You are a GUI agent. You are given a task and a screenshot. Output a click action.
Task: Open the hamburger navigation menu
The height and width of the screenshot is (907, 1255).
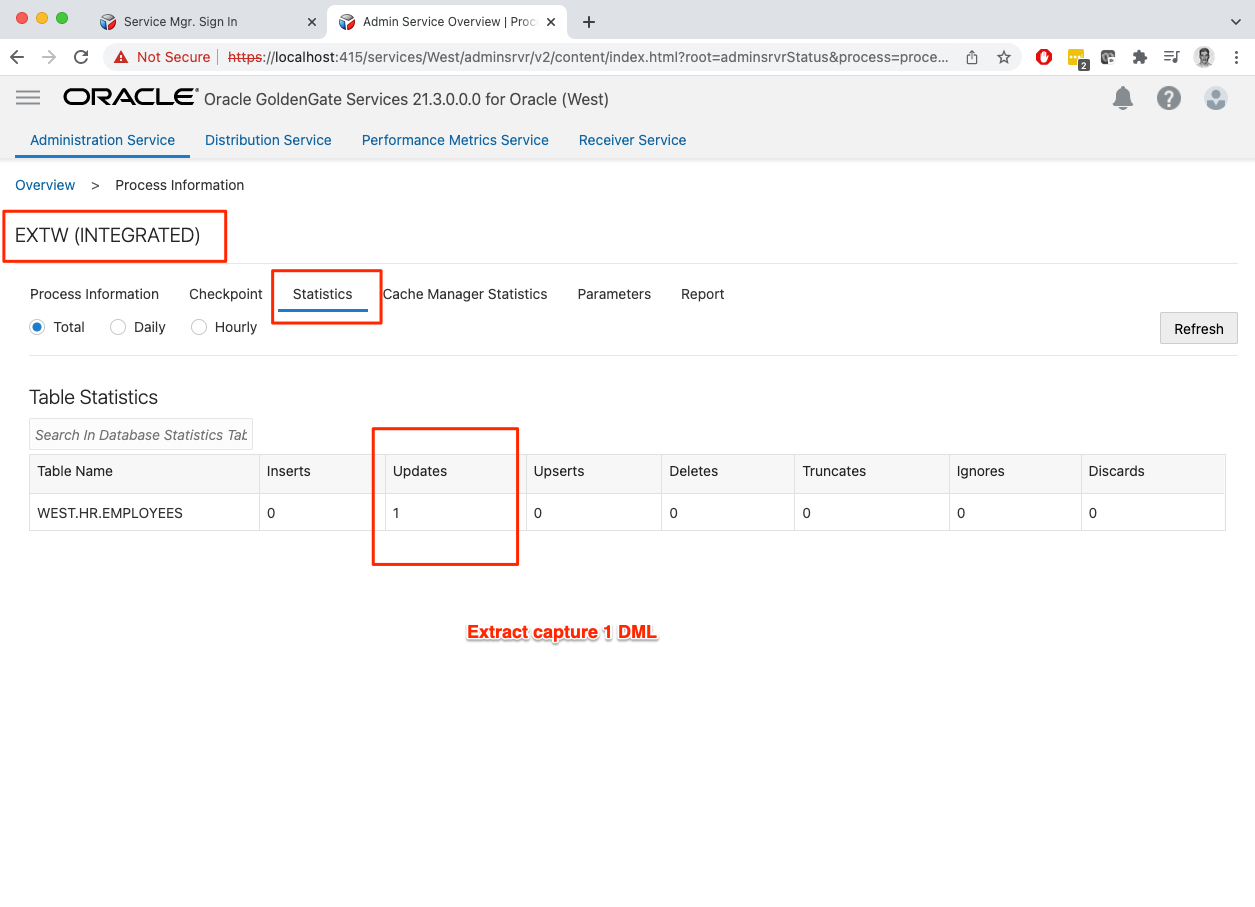[28, 97]
